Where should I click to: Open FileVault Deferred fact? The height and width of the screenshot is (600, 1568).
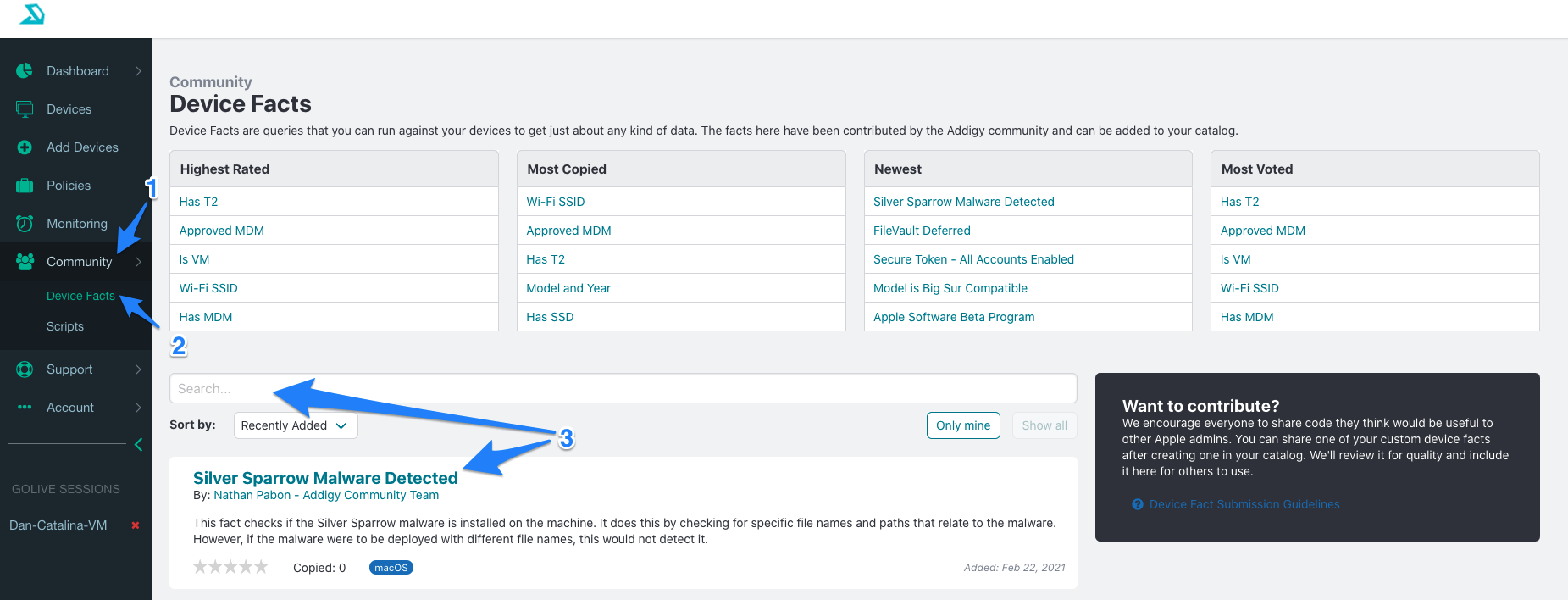click(922, 231)
